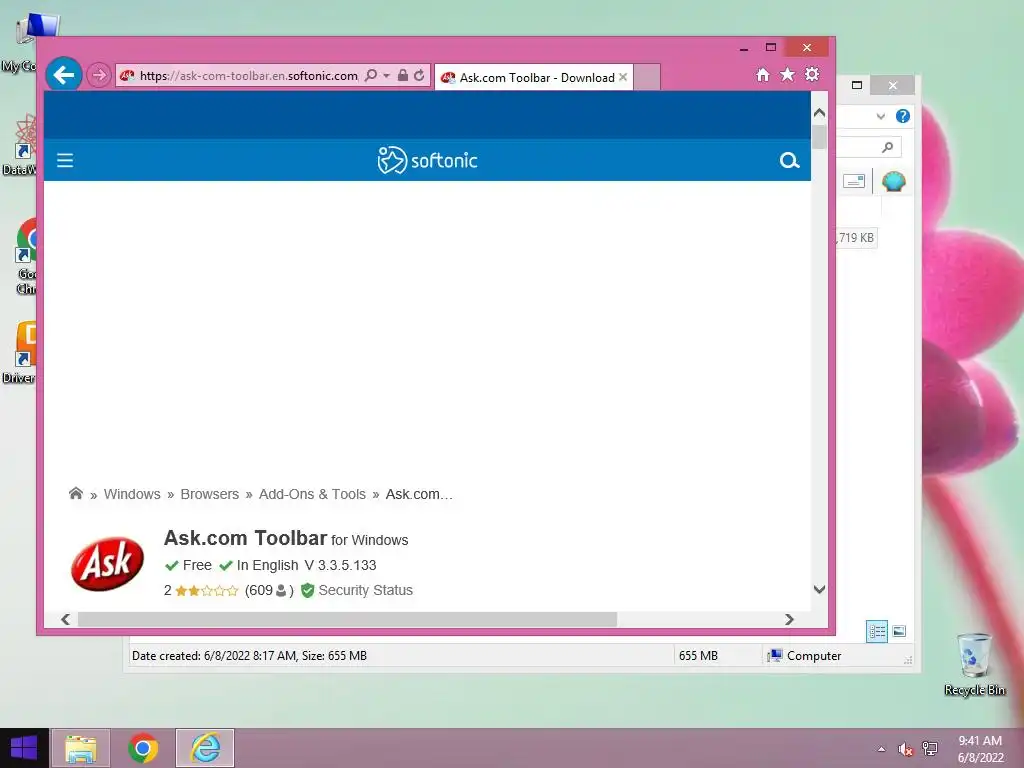1024x768 pixels.
Task: Click the network tray icon
Action: click(x=930, y=749)
